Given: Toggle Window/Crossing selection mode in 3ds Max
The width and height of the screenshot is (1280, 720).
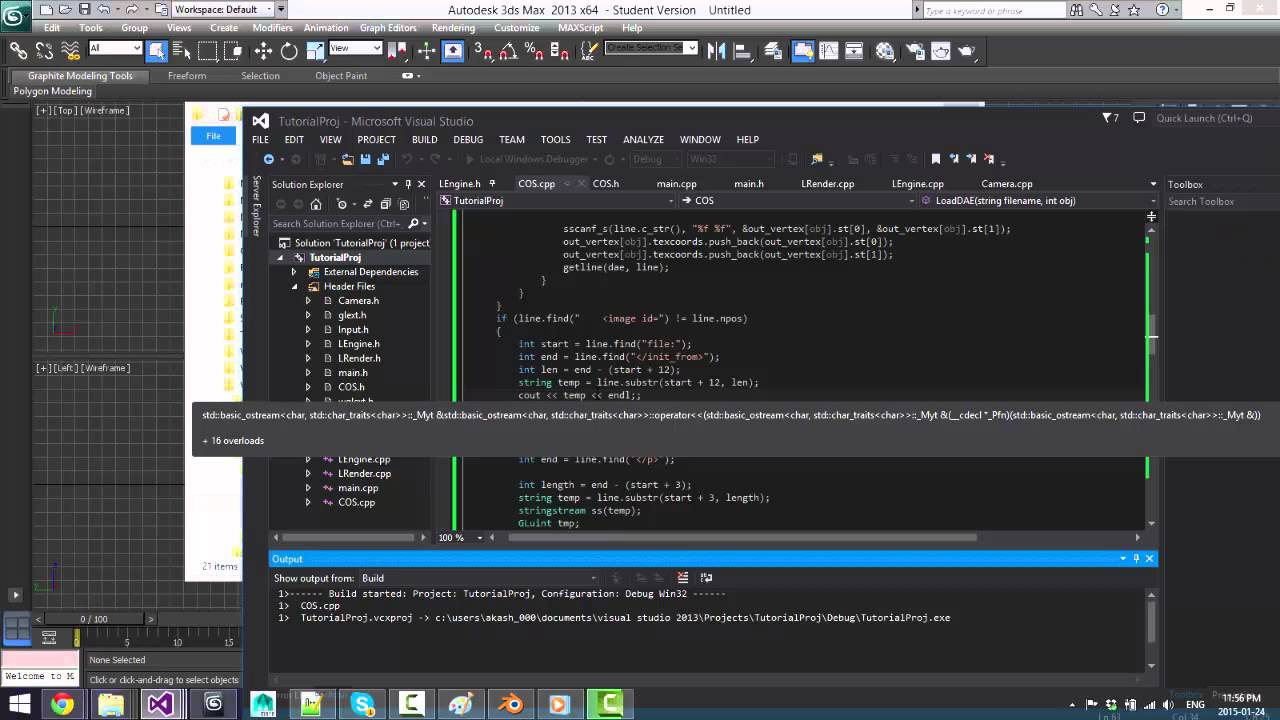Looking at the screenshot, I should tap(233, 50).
